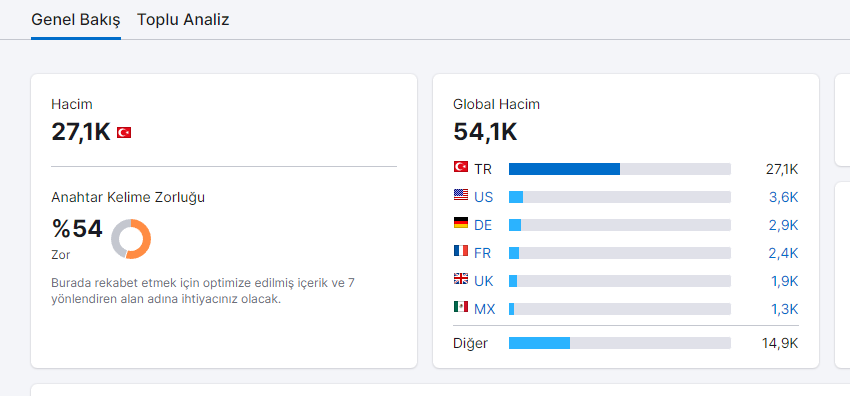Click the dark blue TR volume bar
Screen dimensions: 850x396
point(564,169)
